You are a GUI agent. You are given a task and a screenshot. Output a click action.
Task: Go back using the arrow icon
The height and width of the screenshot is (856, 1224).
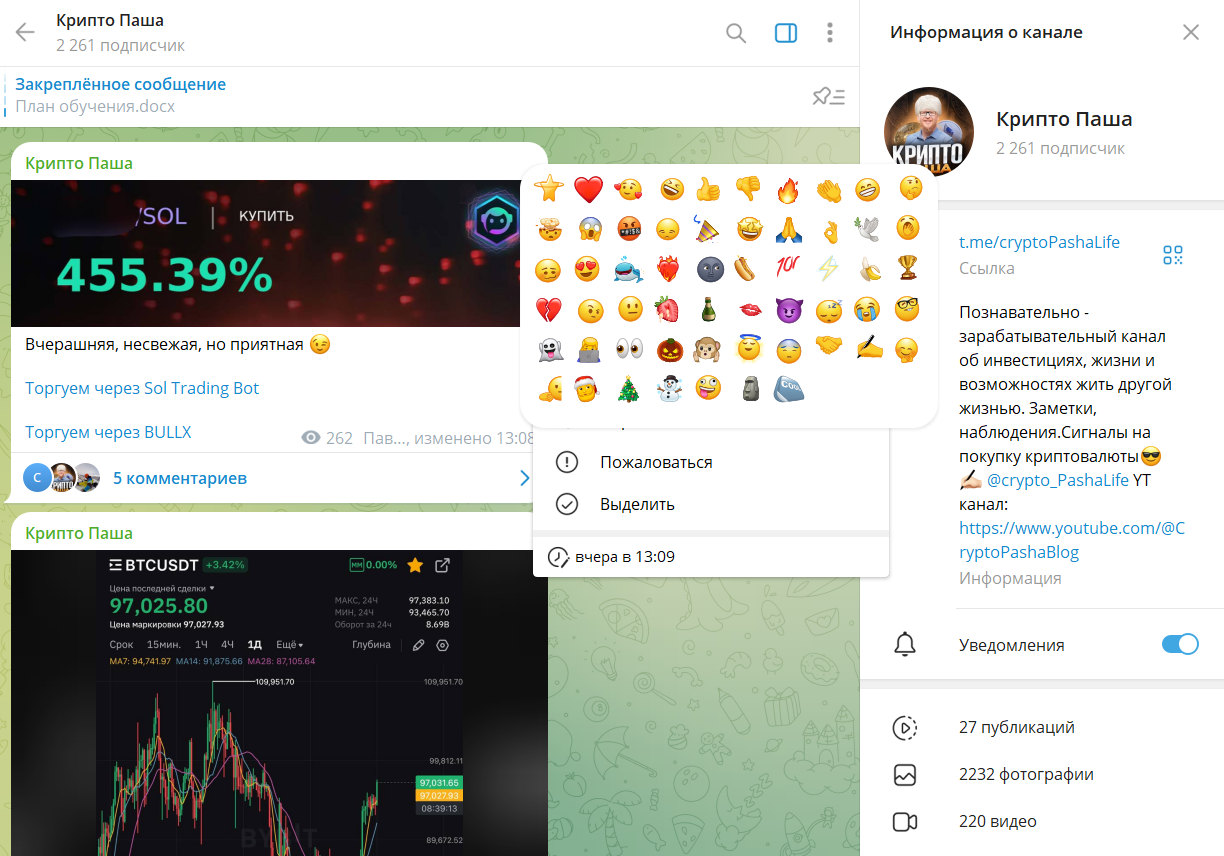[25, 32]
